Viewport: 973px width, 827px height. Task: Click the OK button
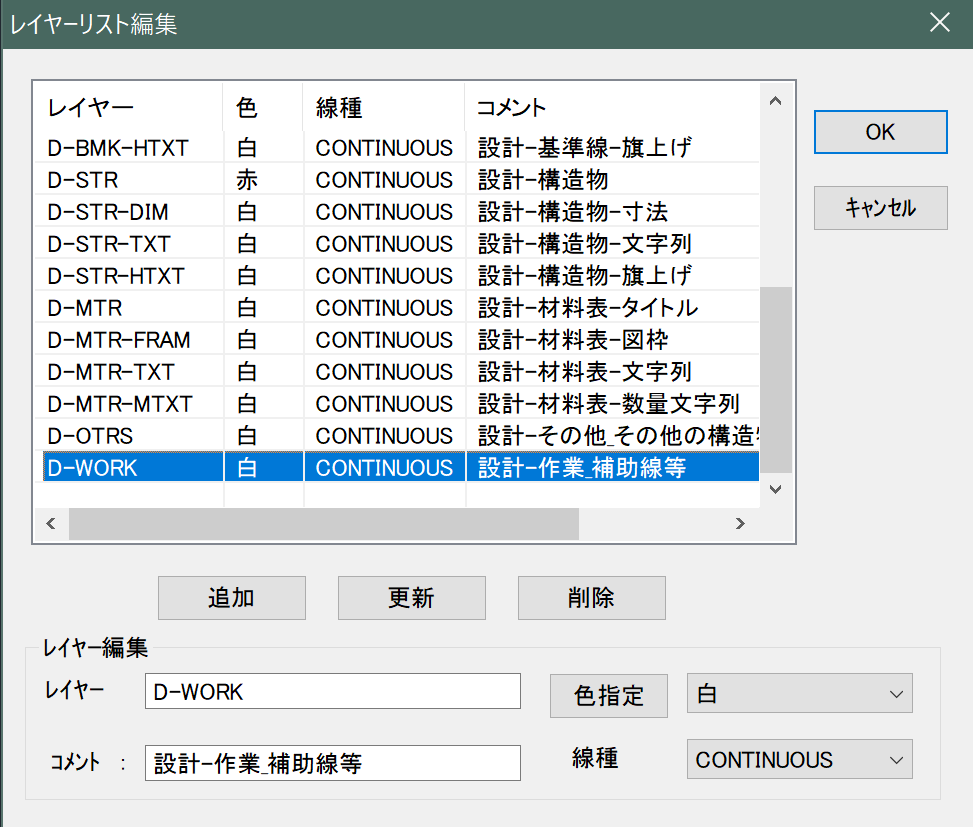[881, 132]
